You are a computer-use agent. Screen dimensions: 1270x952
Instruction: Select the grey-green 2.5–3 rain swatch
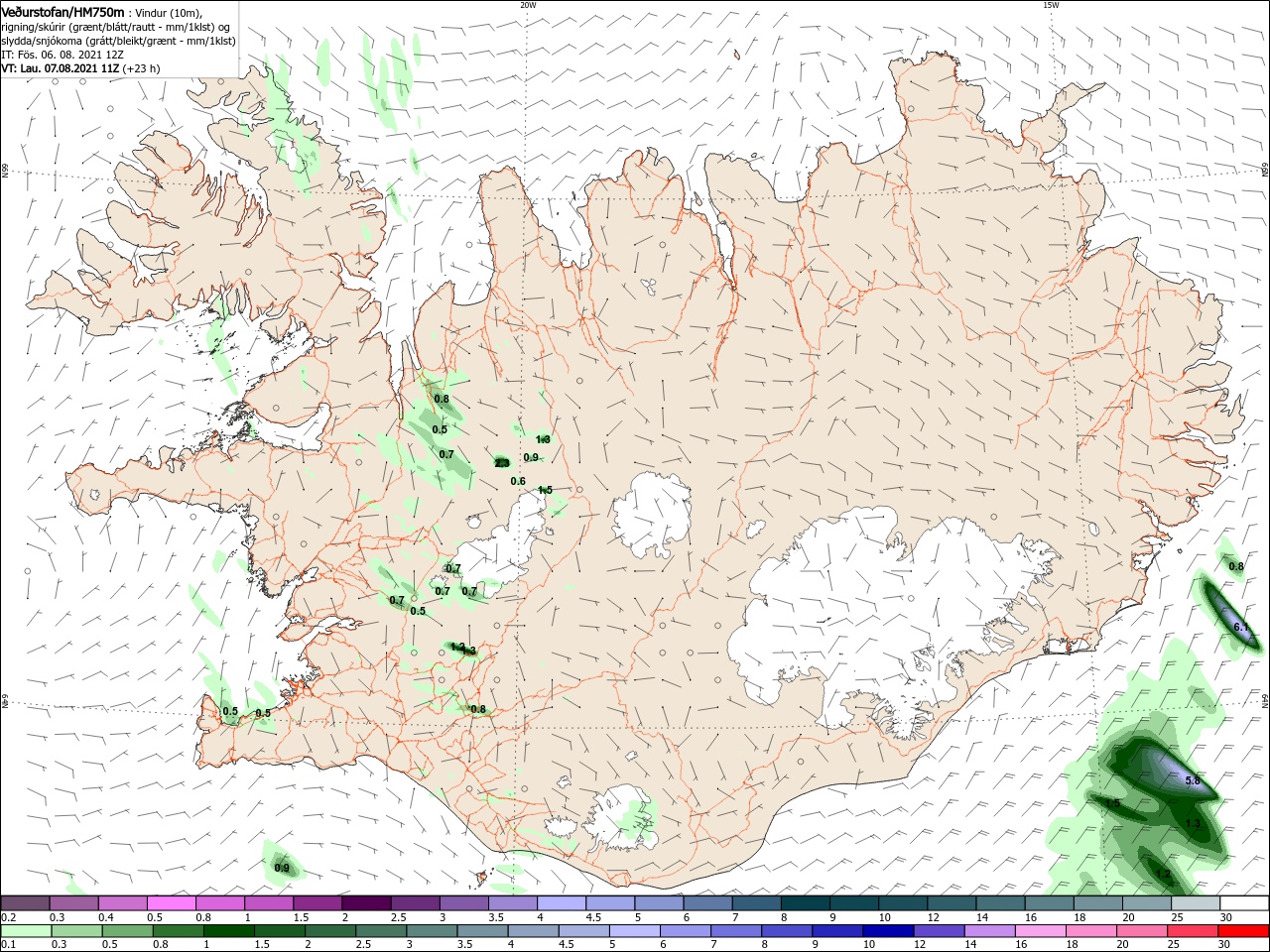click(x=382, y=931)
